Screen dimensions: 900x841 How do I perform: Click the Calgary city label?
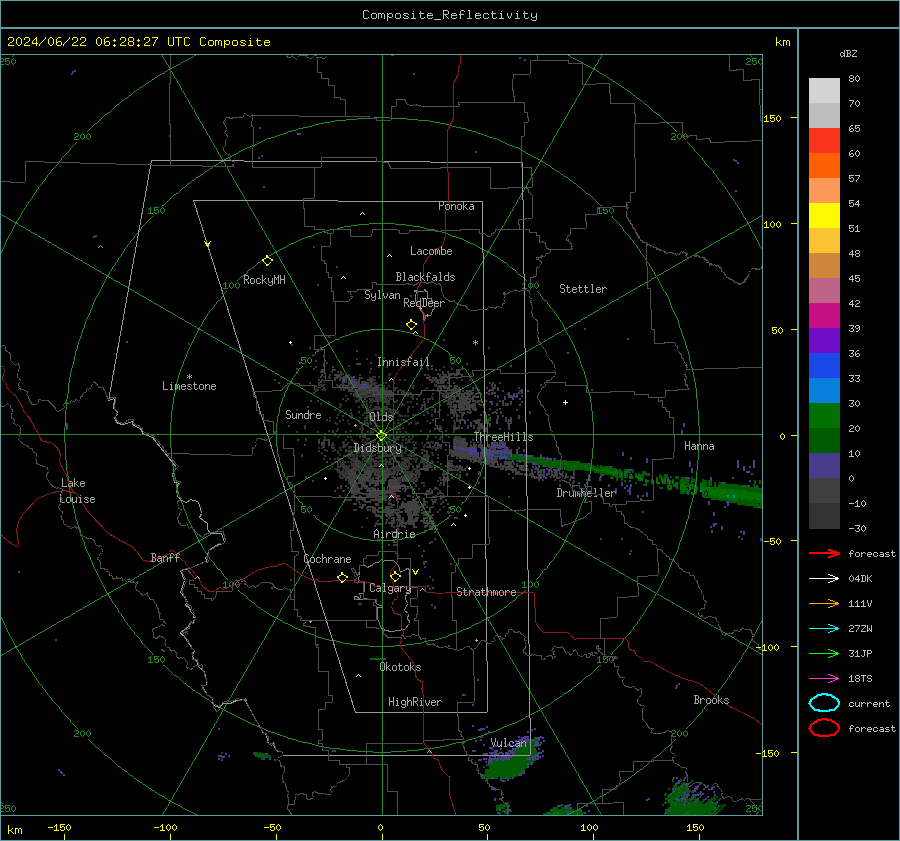point(390,588)
